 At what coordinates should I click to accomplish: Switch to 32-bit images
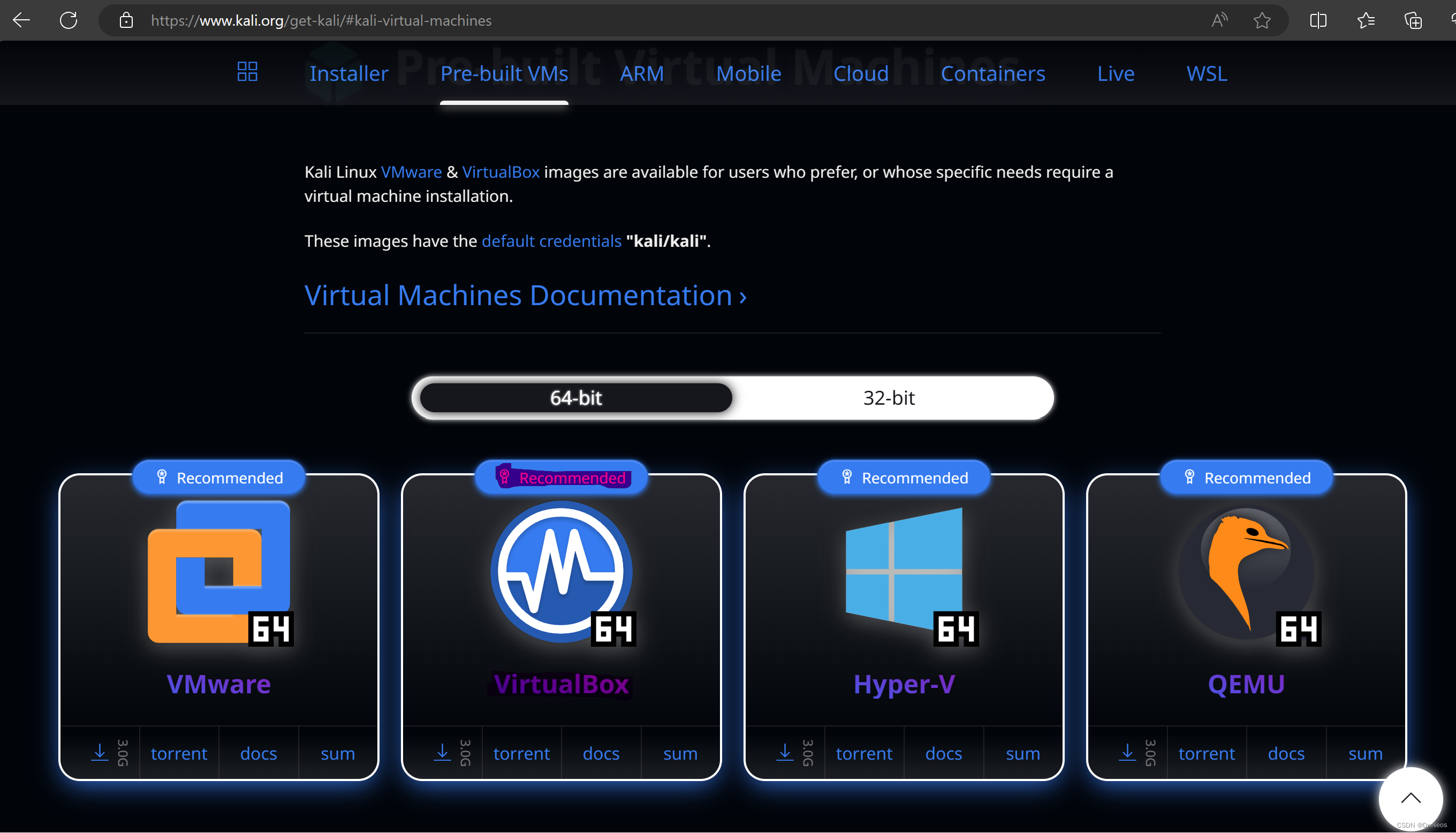coord(889,398)
